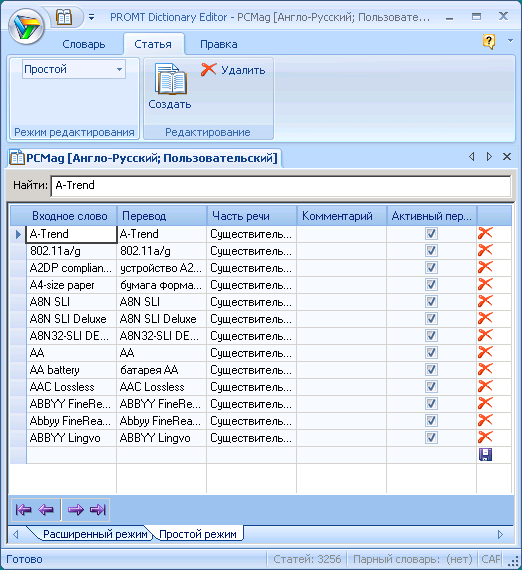522x570 pixels.
Task: Click the Найти search field
Action: click(x=281, y=186)
